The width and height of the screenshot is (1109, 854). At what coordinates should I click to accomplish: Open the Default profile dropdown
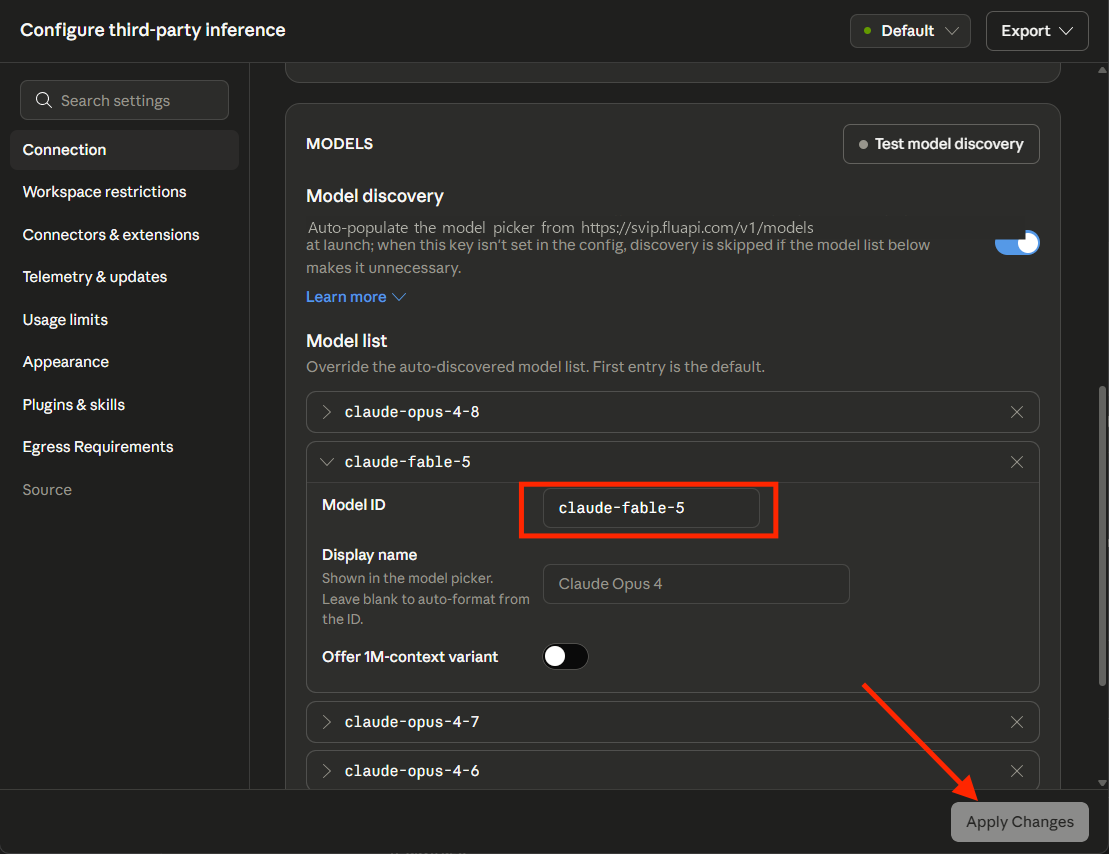tap(910, 31)
